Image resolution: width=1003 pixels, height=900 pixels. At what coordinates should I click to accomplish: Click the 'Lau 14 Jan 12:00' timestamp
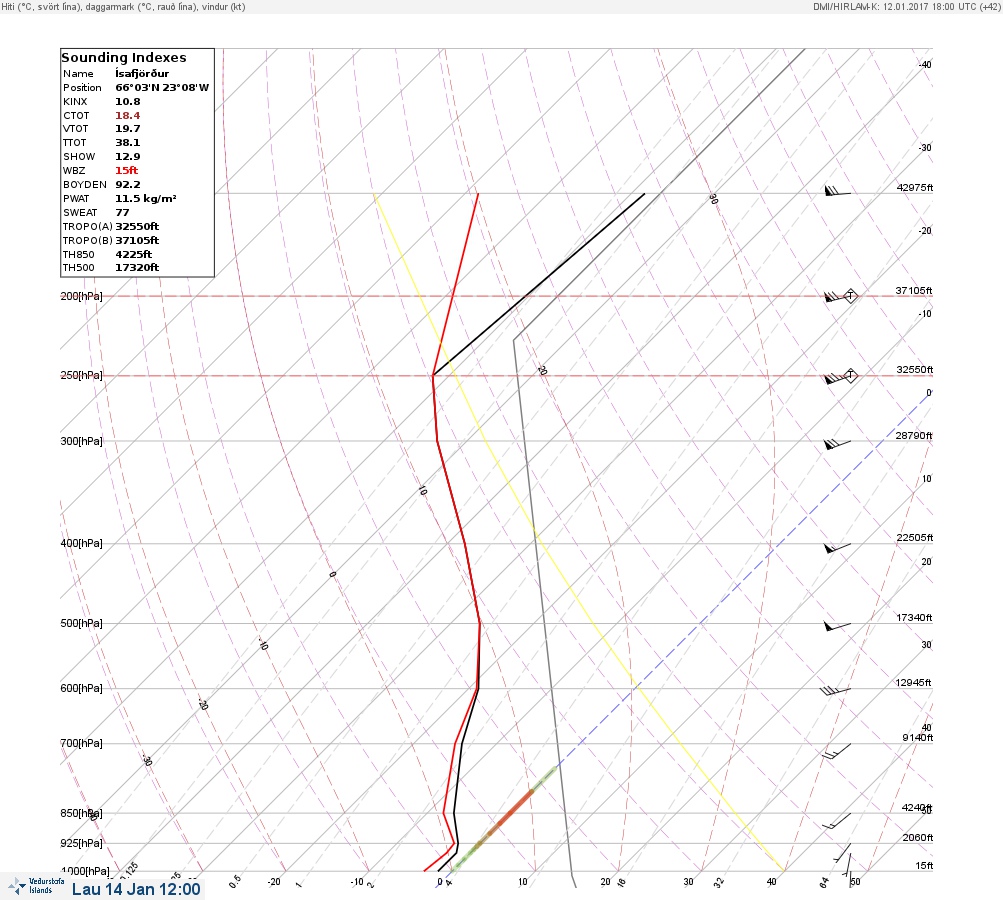[x=136, y=889]
